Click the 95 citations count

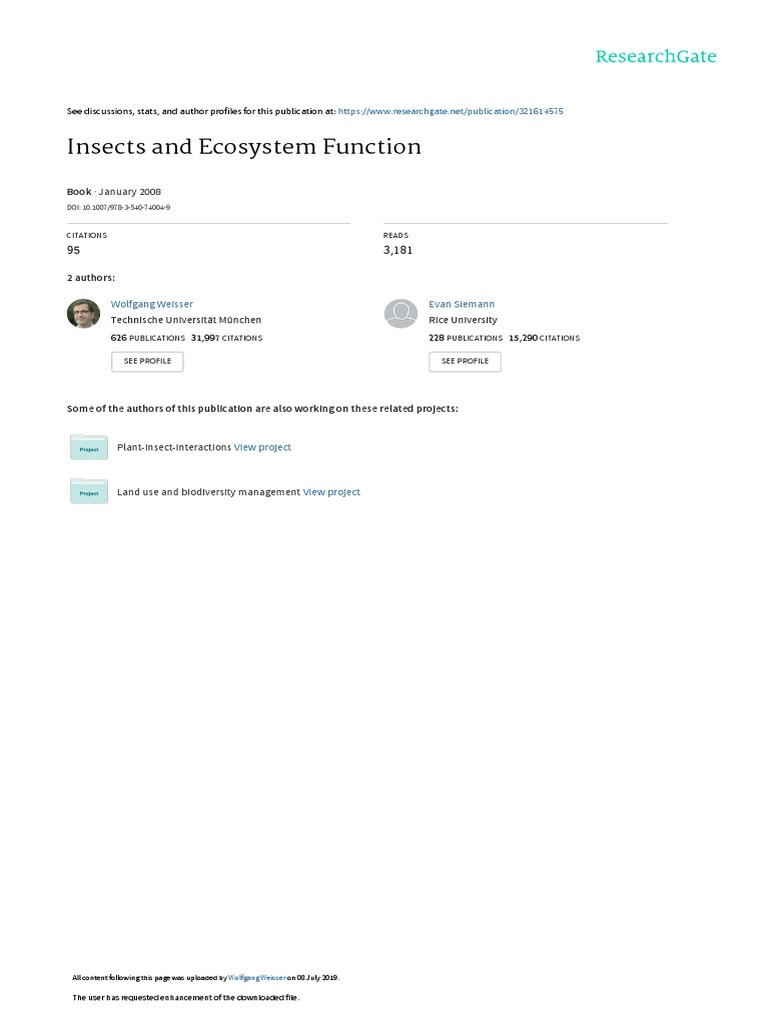(73, 250)
